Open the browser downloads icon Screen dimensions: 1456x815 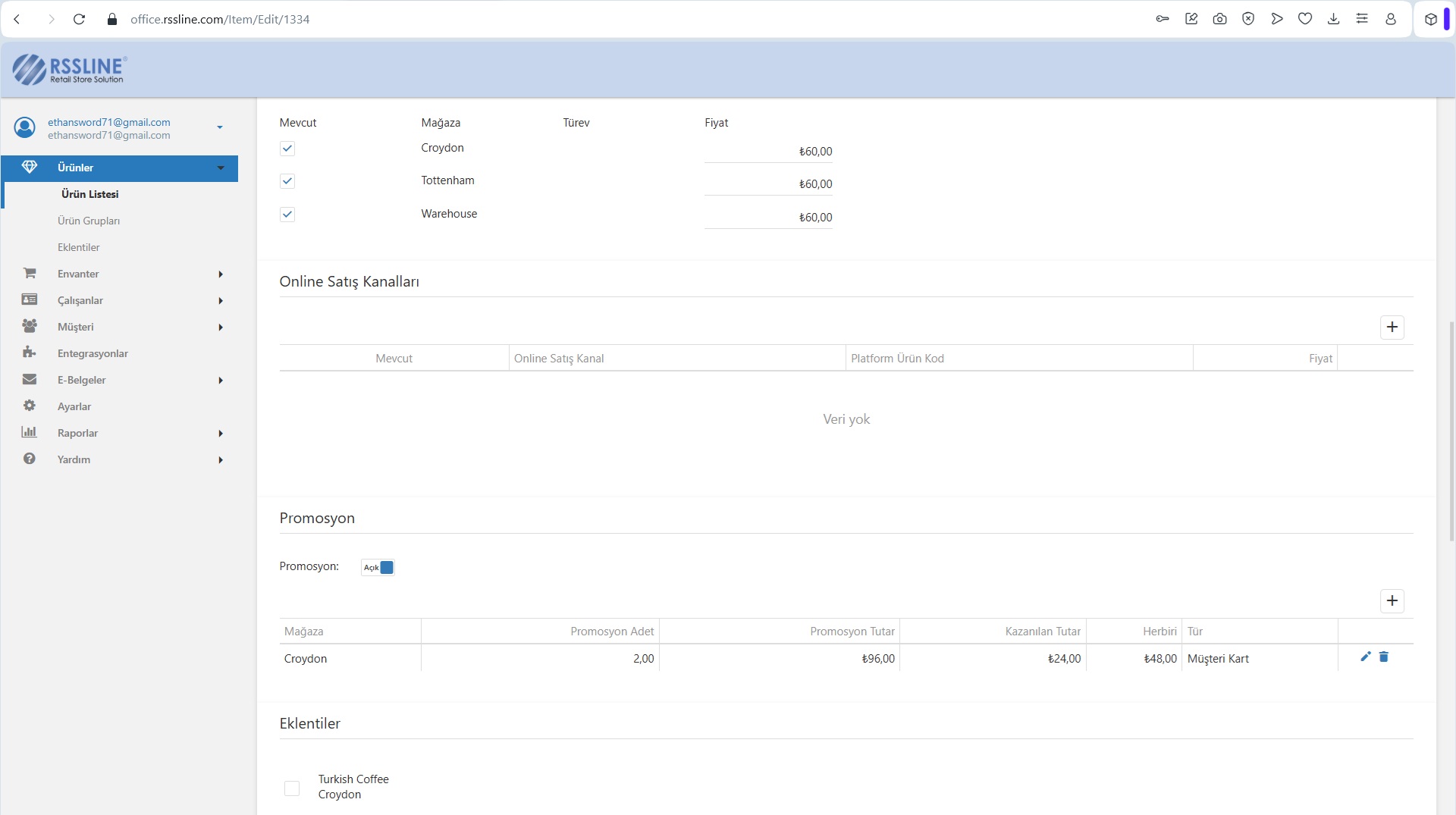coord(1333,19)
